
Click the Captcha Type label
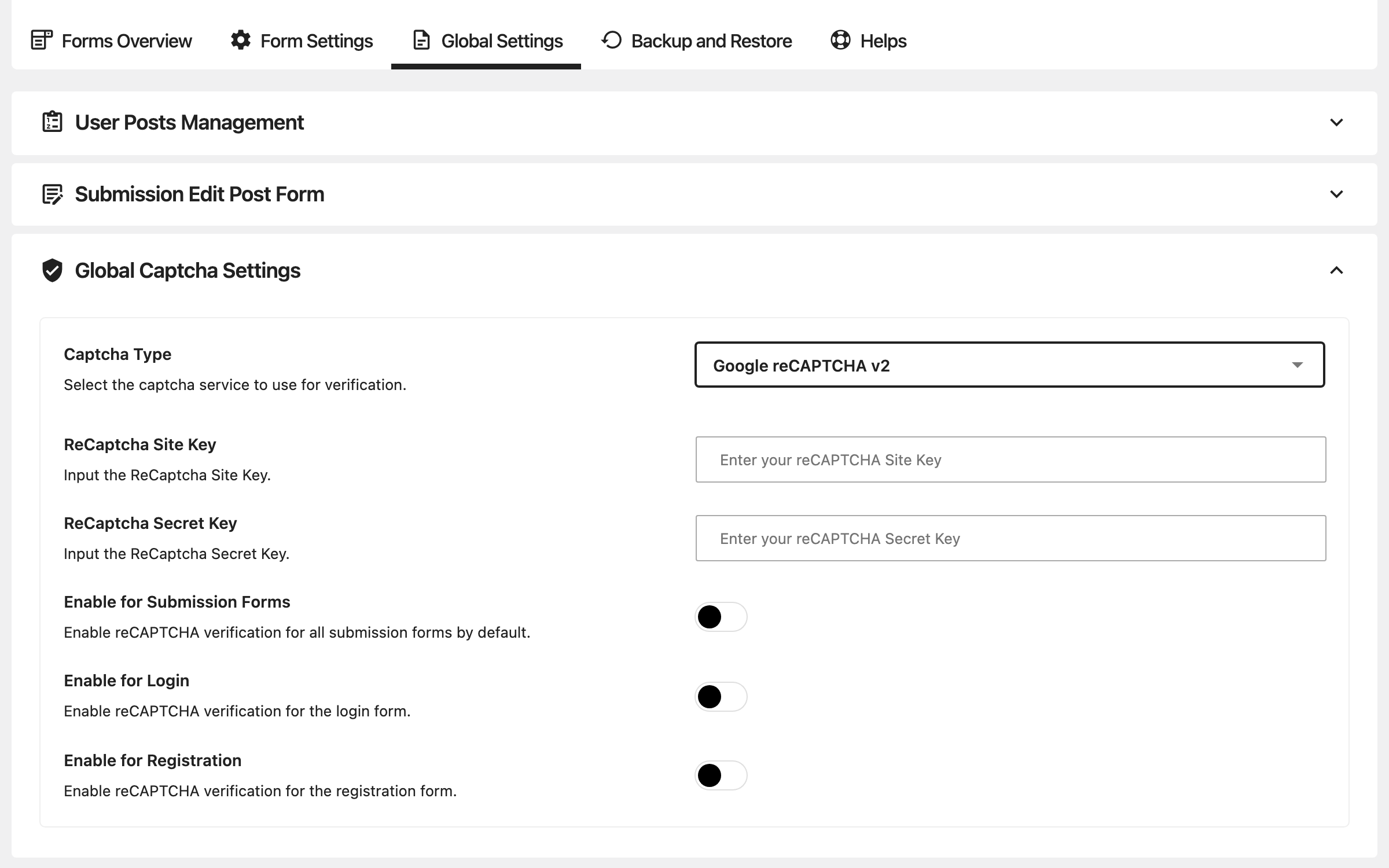(117, 354)
